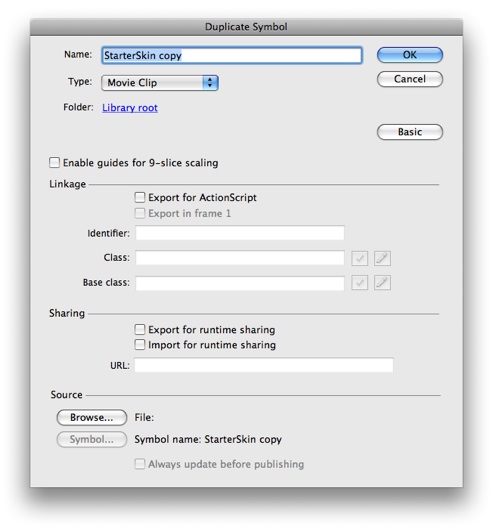The image size is (493, 529).
Task: Open the Type dropdown showing Movie Clip
Action: [x=160, y=83]
